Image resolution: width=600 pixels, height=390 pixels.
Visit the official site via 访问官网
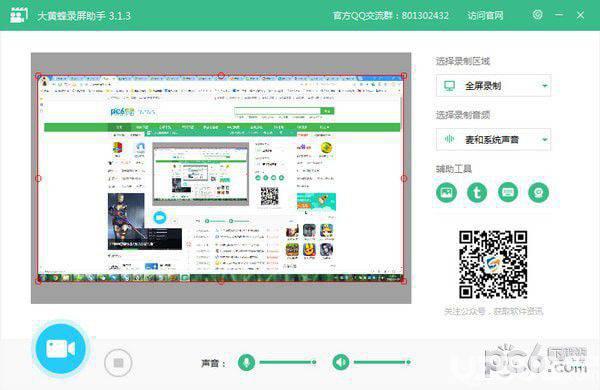(485, 16)
